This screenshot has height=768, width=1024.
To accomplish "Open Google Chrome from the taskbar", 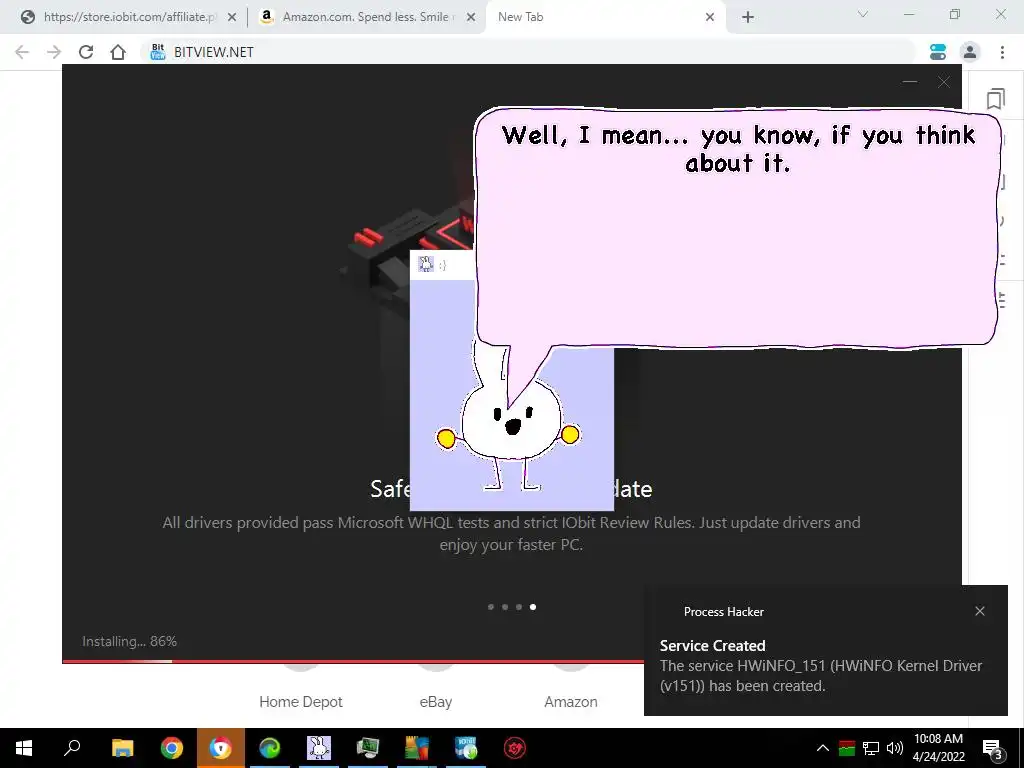I will tap(172, 748).
